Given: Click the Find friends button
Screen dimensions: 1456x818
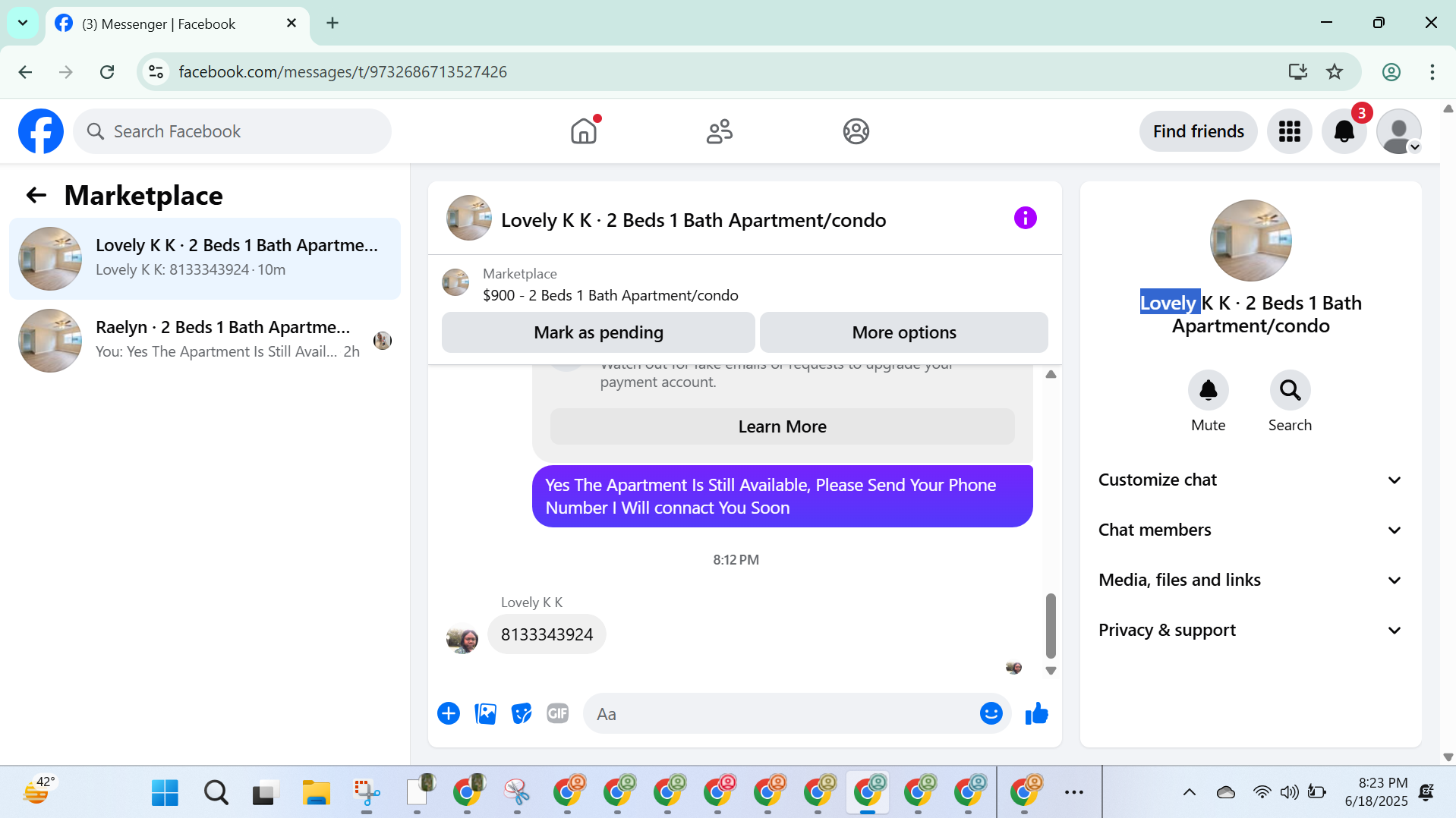Looking at the screenshot, I should [1198, 131].
